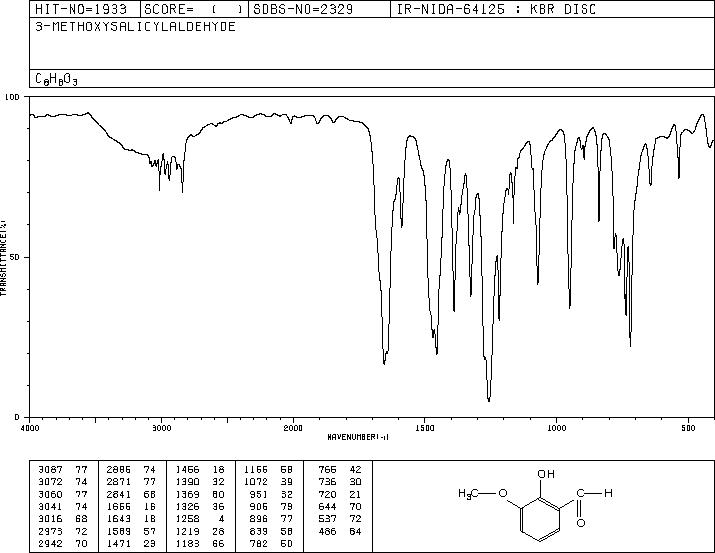
Task: Click the OH group in the structure
Action: pos(546,474)
